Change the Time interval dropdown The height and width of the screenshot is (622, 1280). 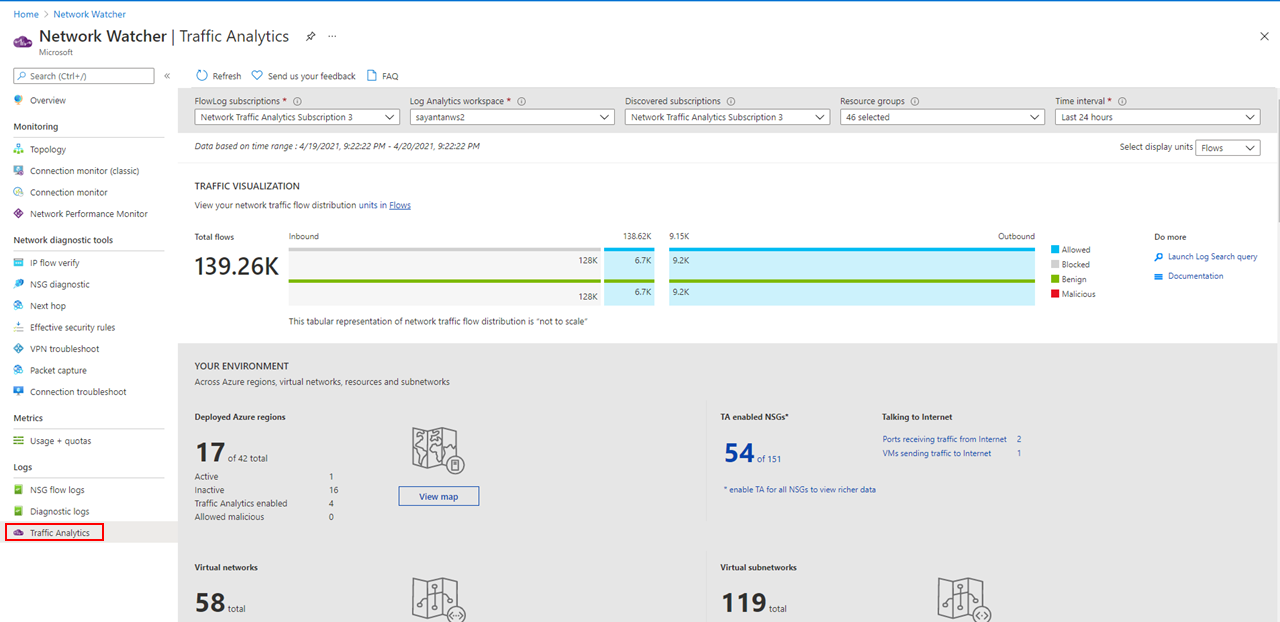pos(1158,117)
